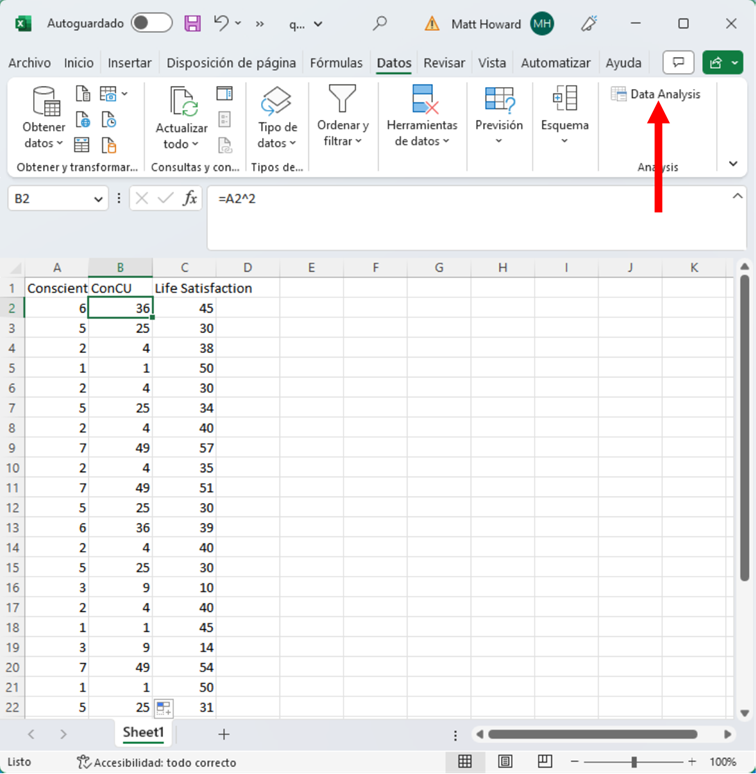Collapse the ribbon with the chevron

[733, 164]
